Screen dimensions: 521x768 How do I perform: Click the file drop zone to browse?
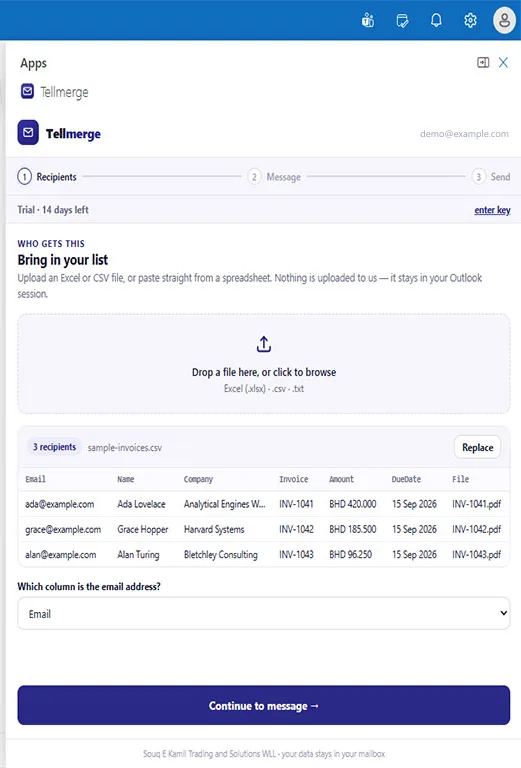coord(264,364)
